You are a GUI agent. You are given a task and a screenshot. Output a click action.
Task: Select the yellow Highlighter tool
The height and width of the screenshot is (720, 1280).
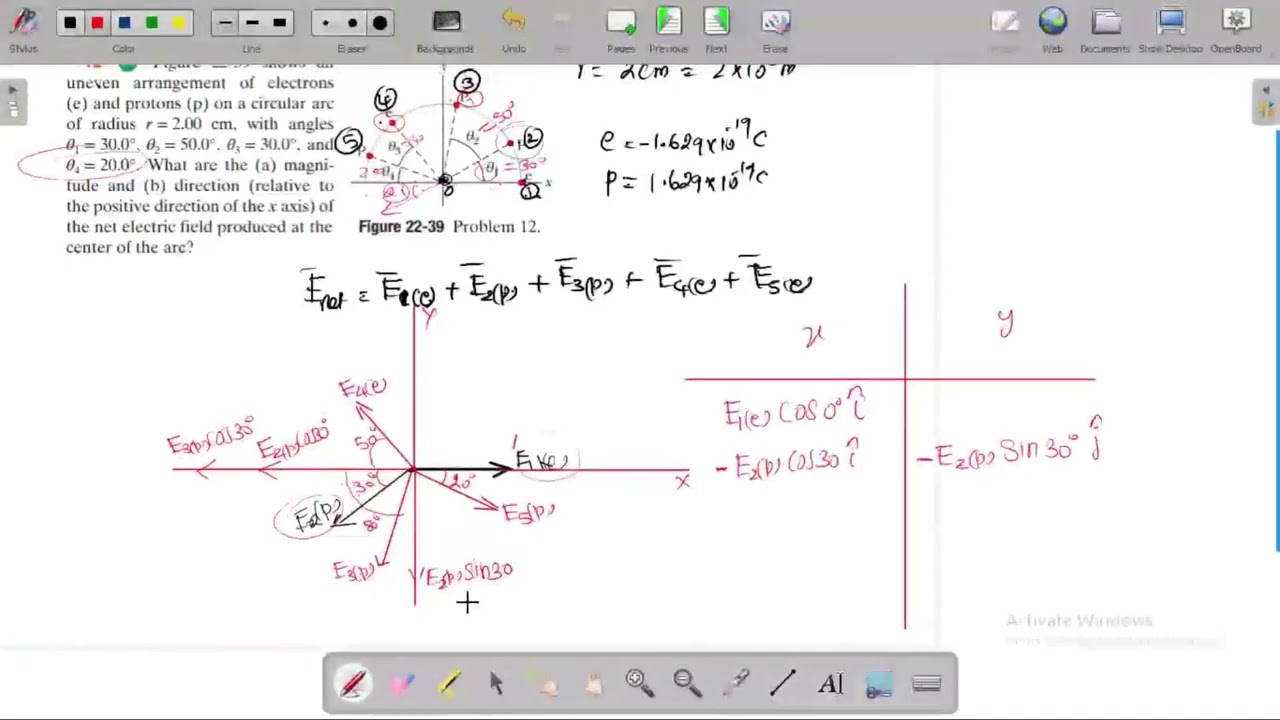pyautogui.click(x=449, y=683)
